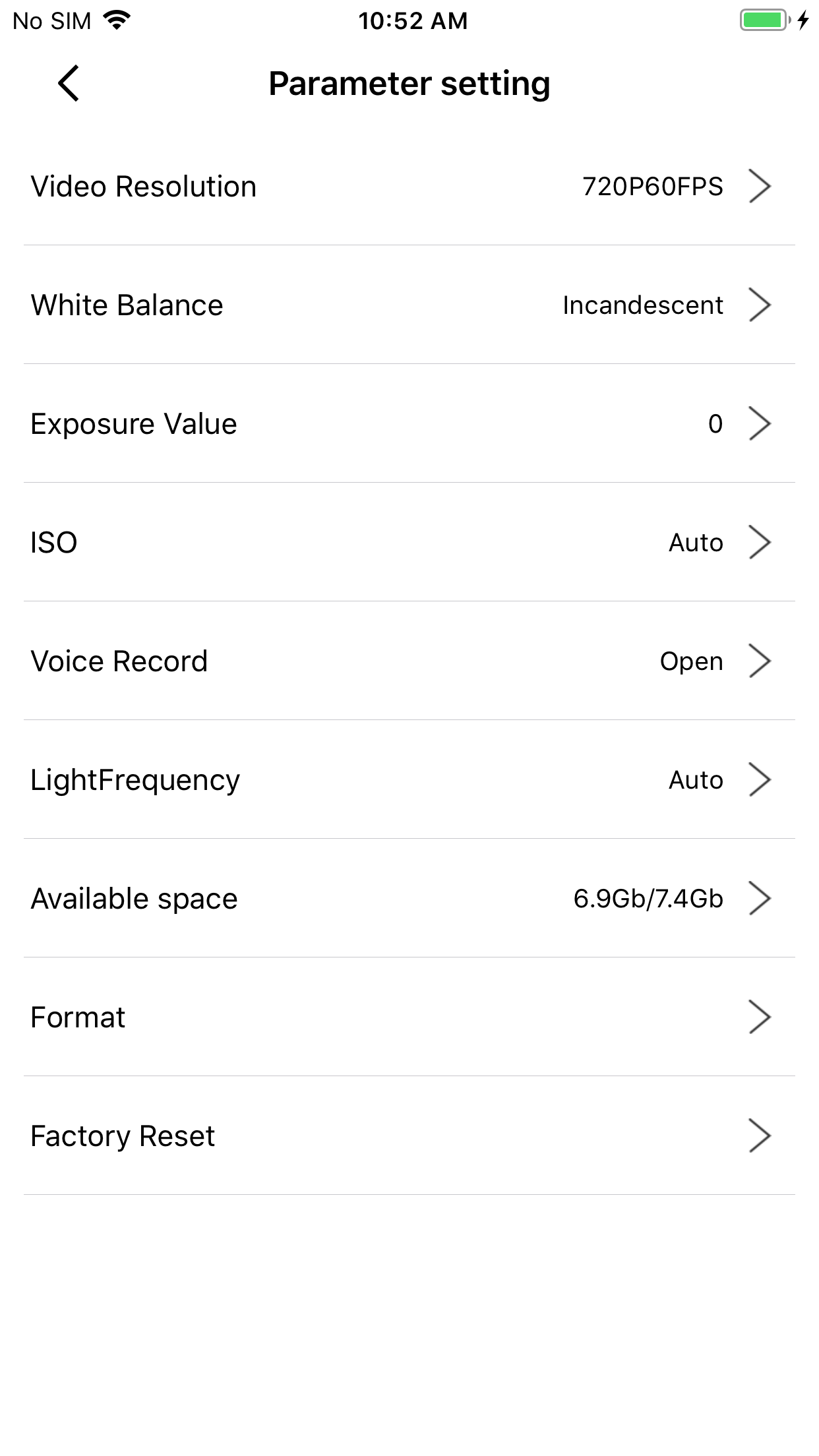Open the Available space row
Viewport: 819px width, 1456px height.
coord(409,898)
